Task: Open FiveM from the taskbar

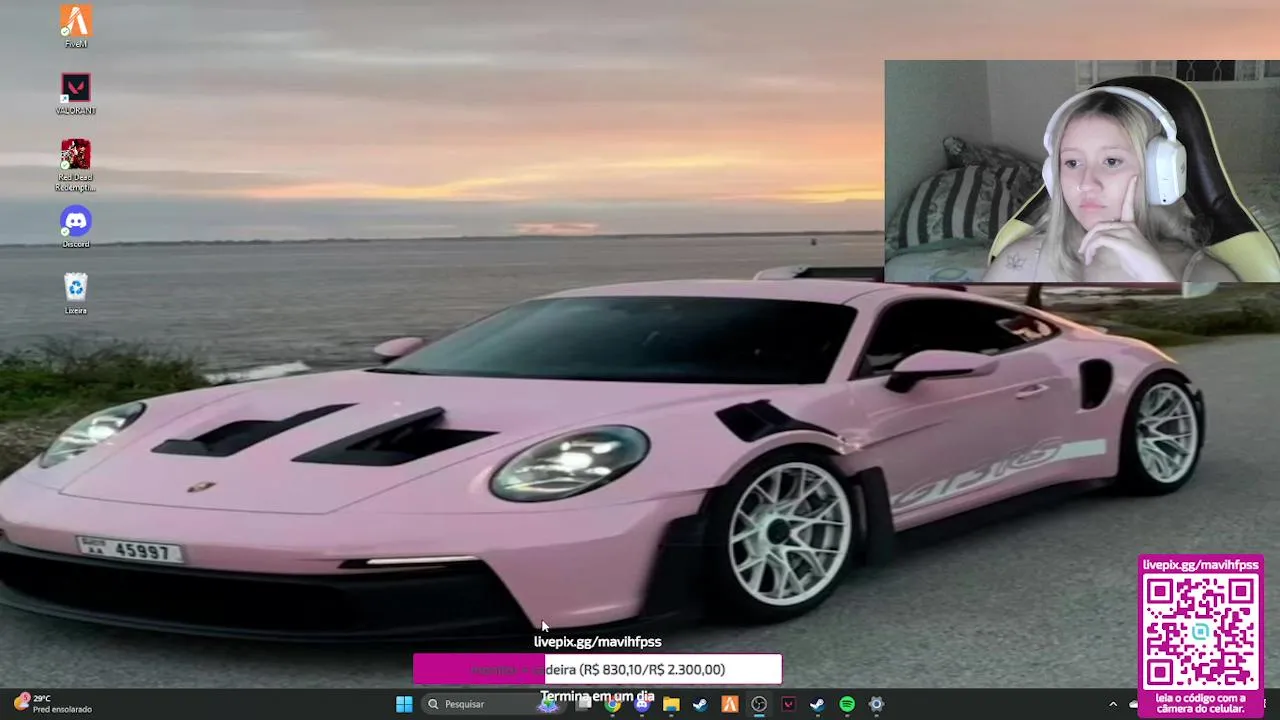Action: (730, 704)
